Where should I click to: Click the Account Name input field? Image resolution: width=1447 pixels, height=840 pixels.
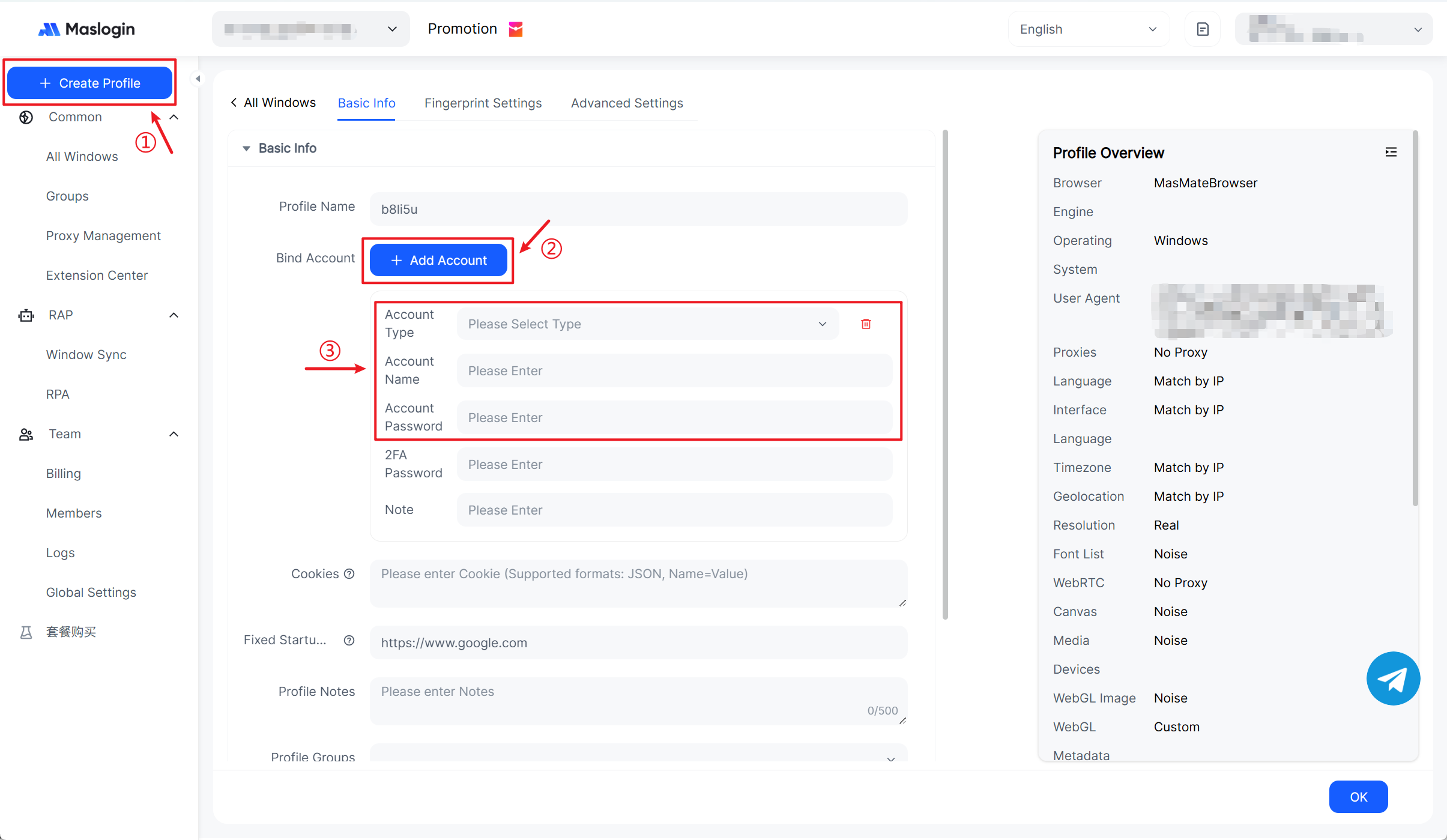[674, 371]
